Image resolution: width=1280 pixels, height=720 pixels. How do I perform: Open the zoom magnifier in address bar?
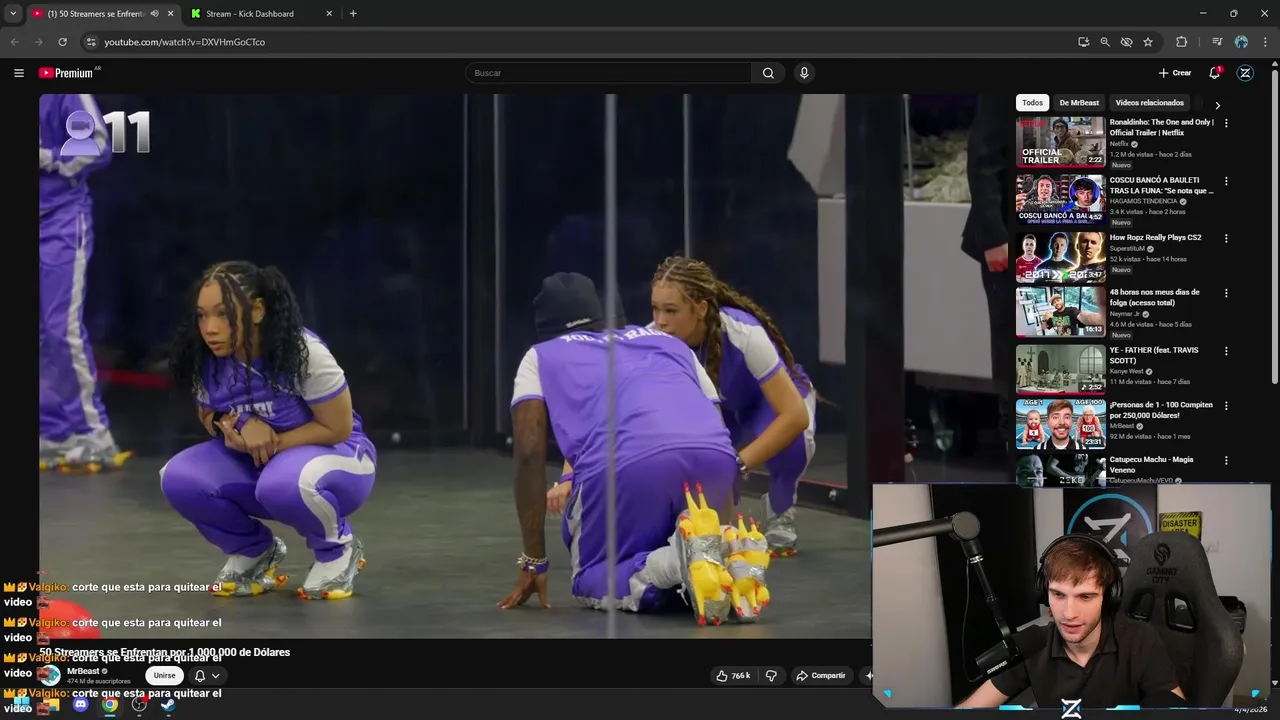click(x=1105, y=42)
